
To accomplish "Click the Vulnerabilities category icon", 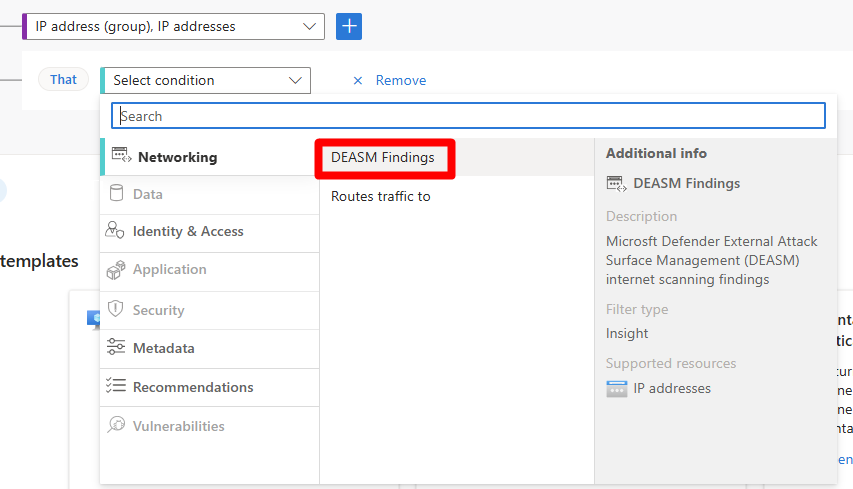I will 116,426.
